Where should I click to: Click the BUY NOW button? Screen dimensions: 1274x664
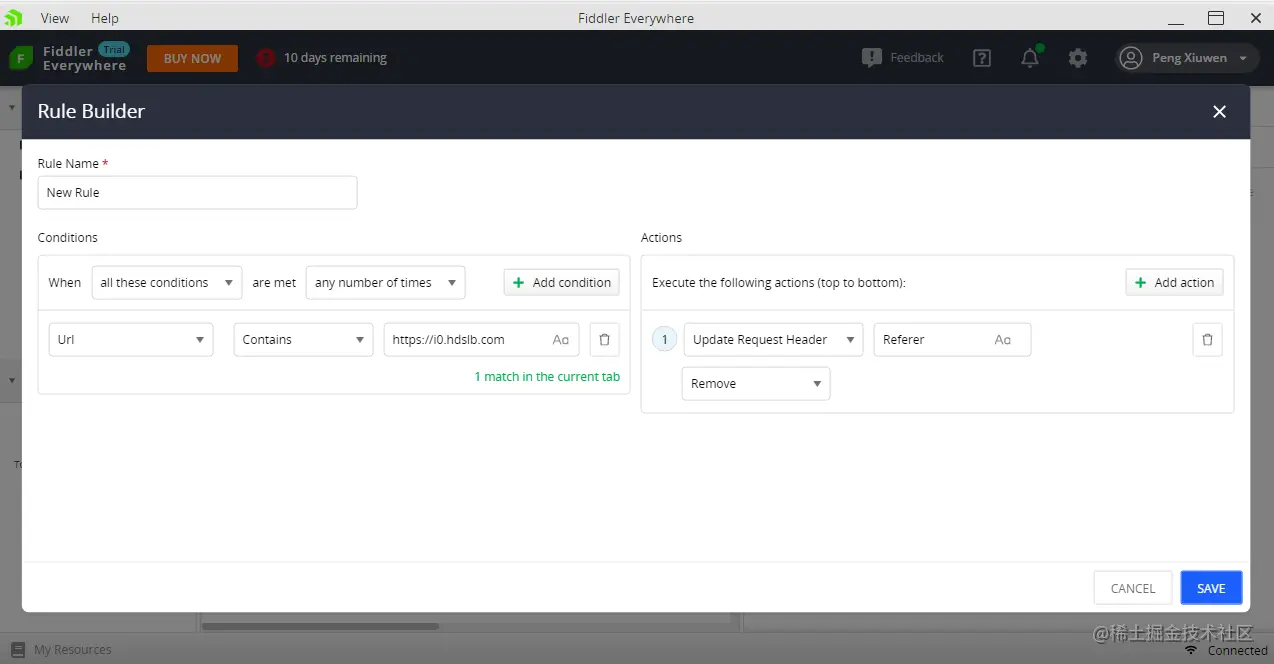[x=192, y=58]
